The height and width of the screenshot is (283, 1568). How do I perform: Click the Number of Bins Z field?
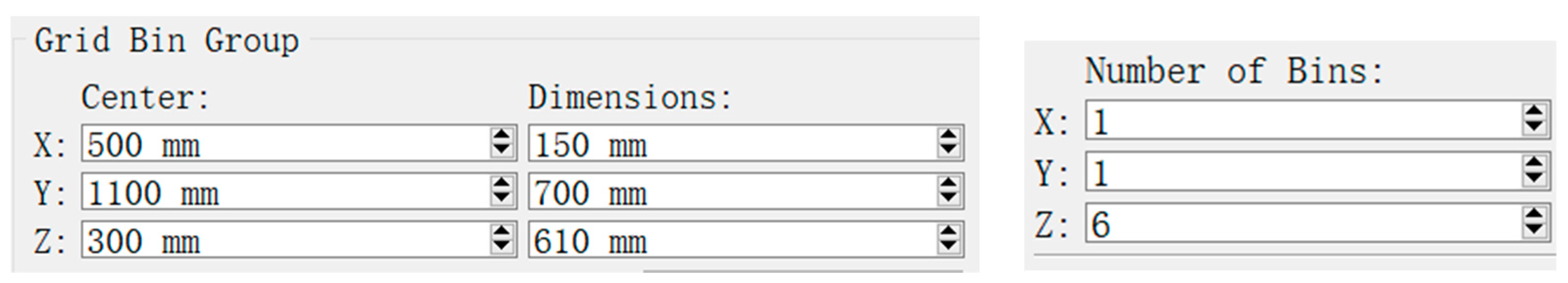pyautogui.click(x=1302, y=223)
